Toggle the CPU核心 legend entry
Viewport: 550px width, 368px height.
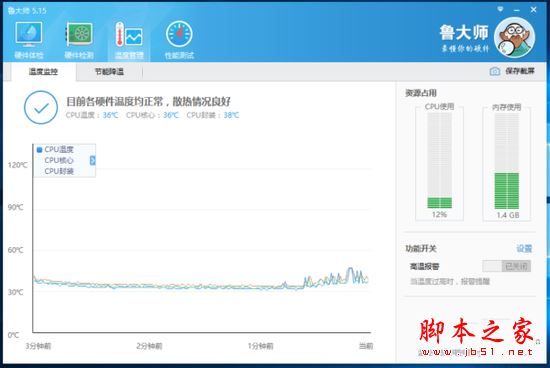(59, 160)
